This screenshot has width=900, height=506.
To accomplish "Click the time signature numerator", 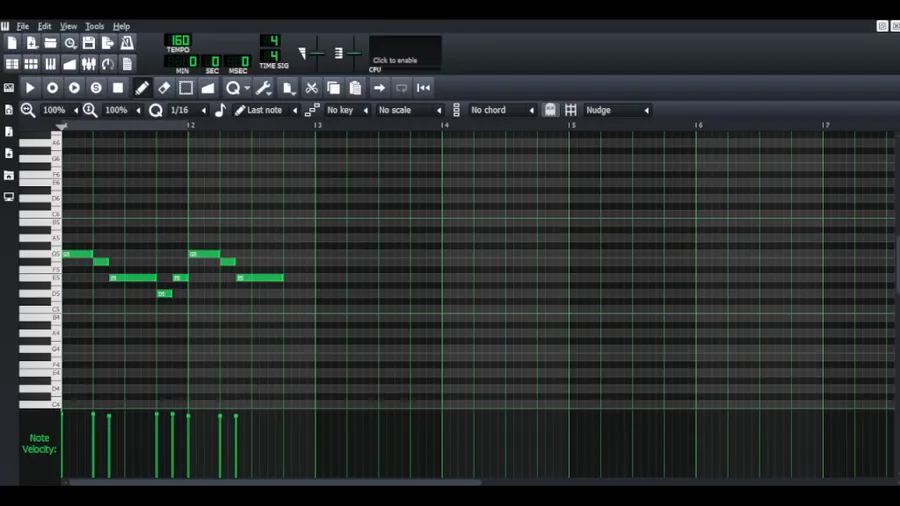I will pyautogui.click(x=270, y=40).
